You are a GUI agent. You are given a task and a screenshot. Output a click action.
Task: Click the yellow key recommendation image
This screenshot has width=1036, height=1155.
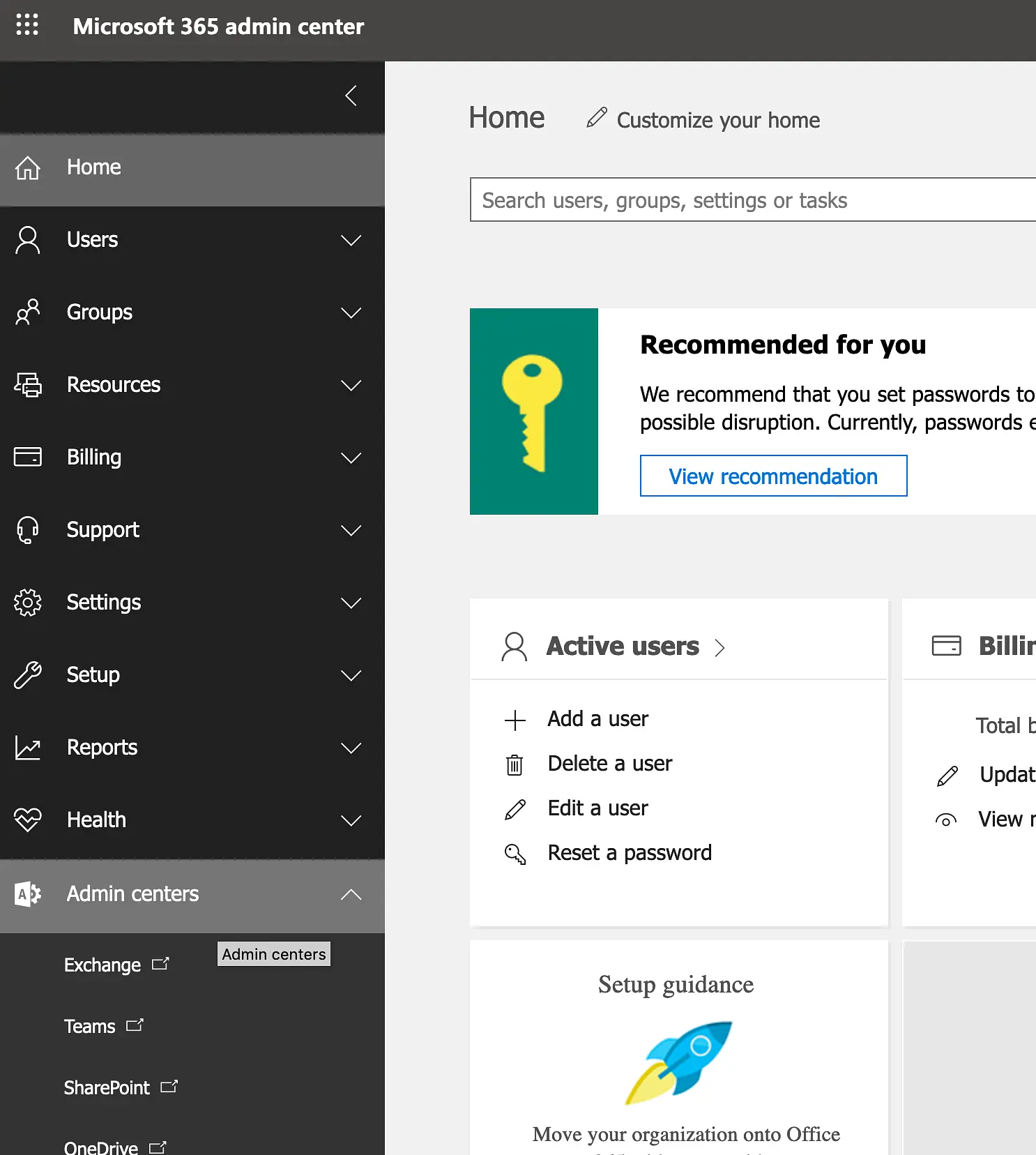(x=534, y=412)
